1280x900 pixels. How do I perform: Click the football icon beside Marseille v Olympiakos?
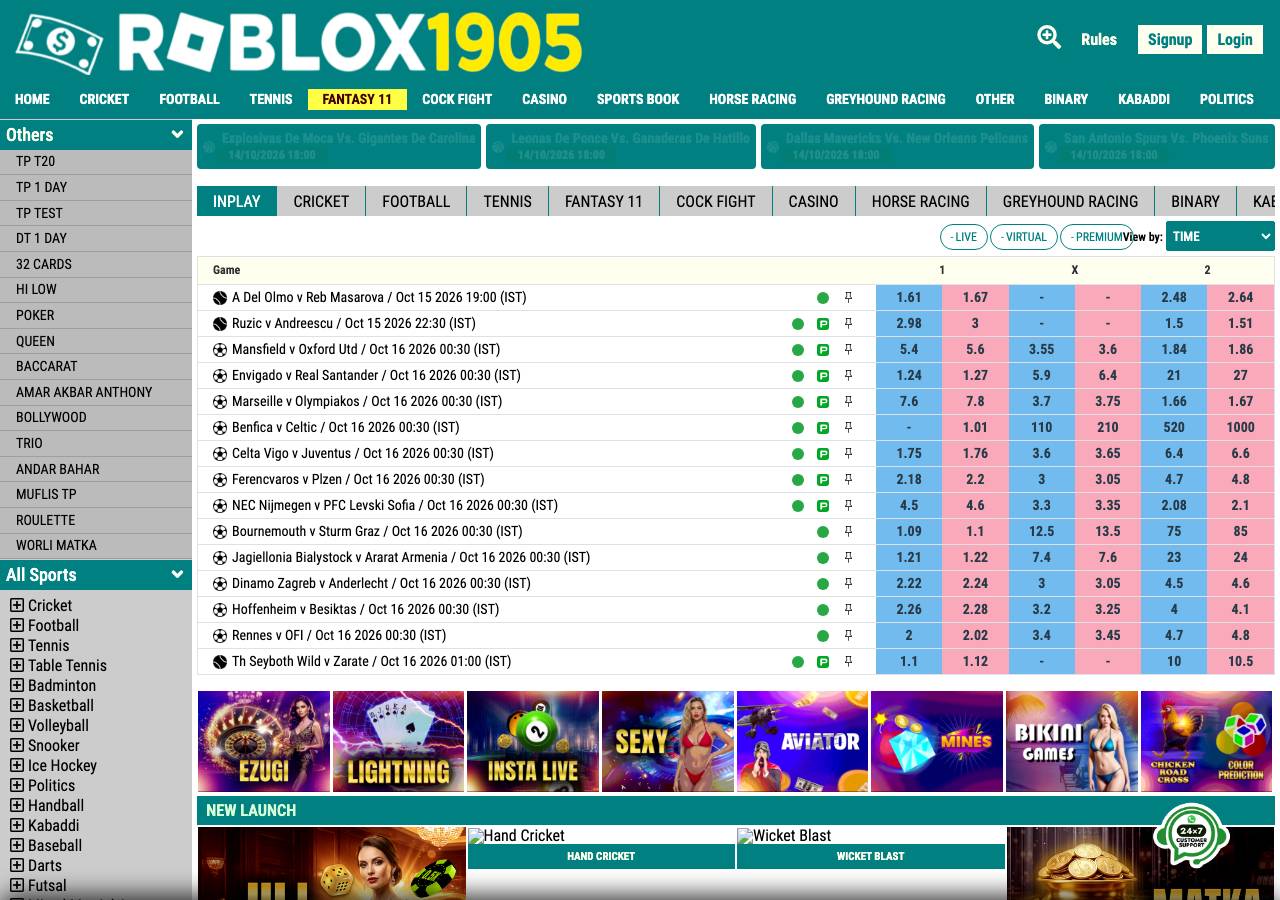220,401
